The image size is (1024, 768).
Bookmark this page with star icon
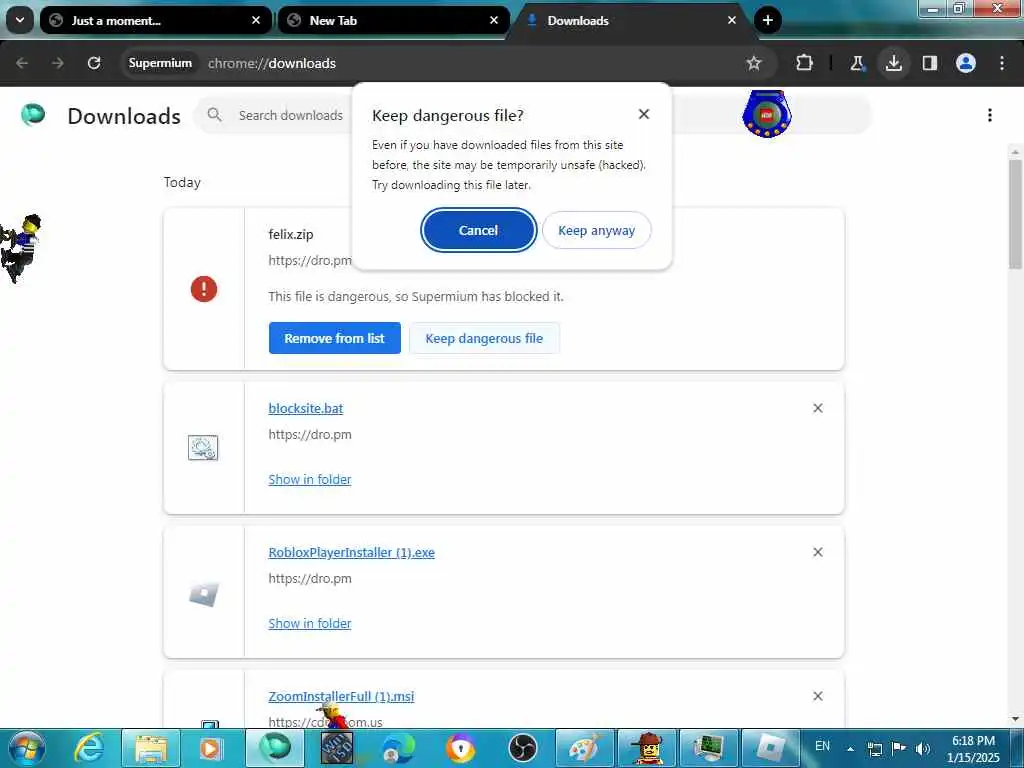click(x=754, y=63)
